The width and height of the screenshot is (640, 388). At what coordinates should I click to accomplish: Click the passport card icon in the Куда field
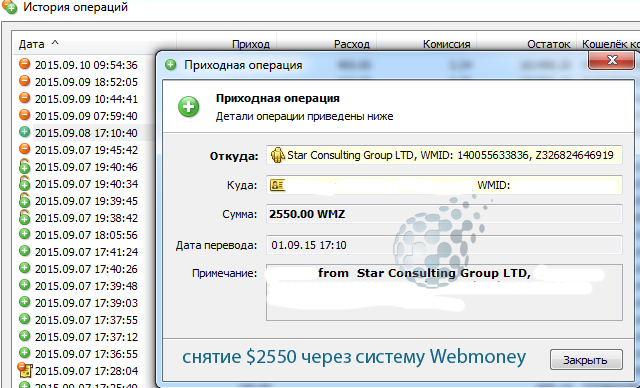(277, 185)
